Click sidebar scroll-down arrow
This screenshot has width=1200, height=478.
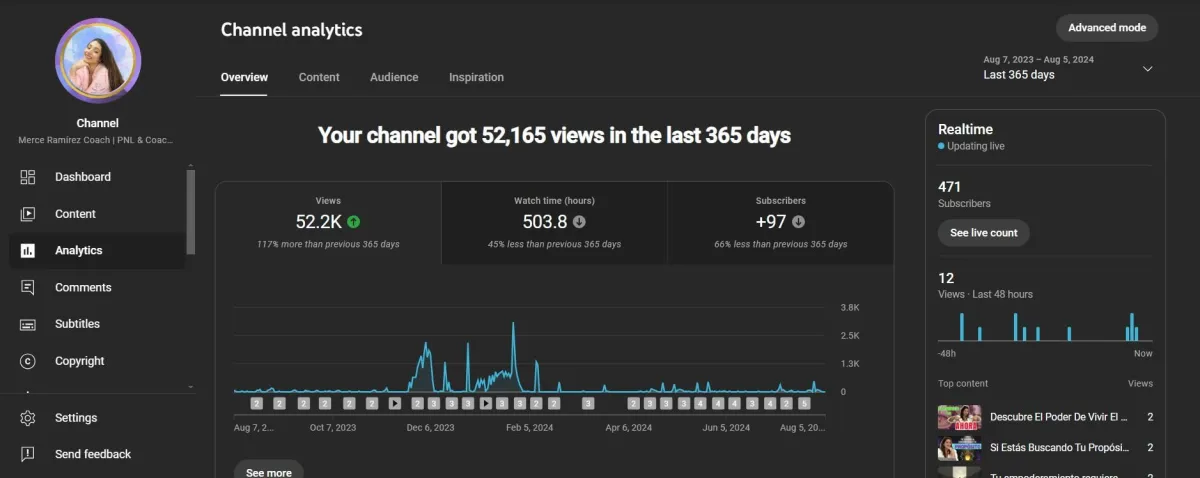pos(190,386)
